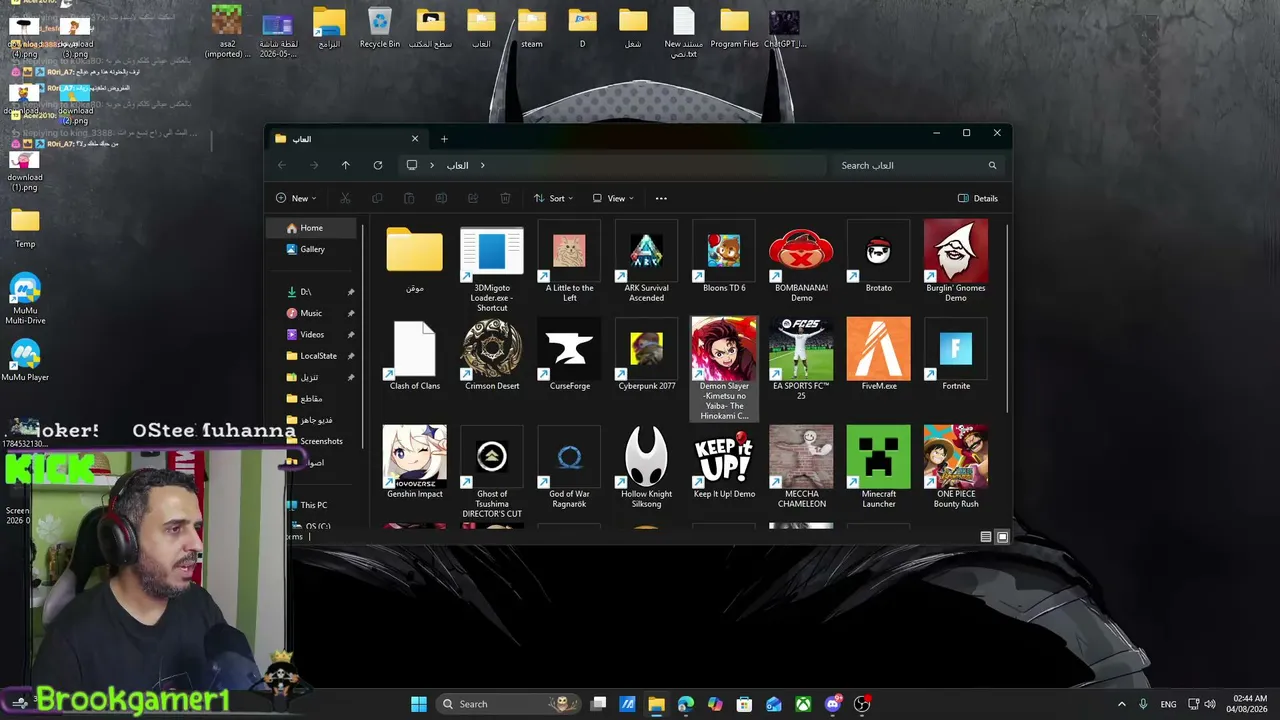Screen dimensions: 1280x720
Task: Select This PC in navigation pane
Action: coord(314,505)
